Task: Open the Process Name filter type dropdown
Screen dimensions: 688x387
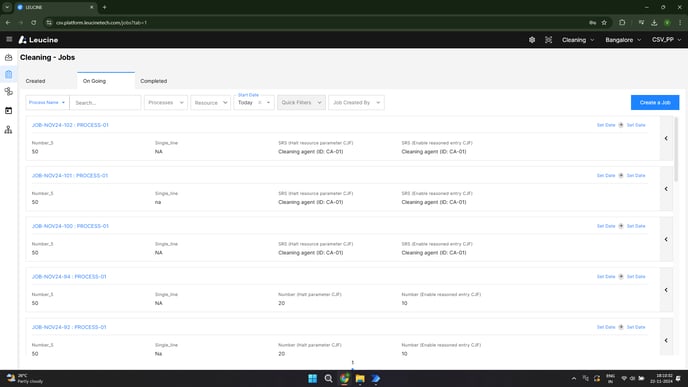Action: (47, 103)
